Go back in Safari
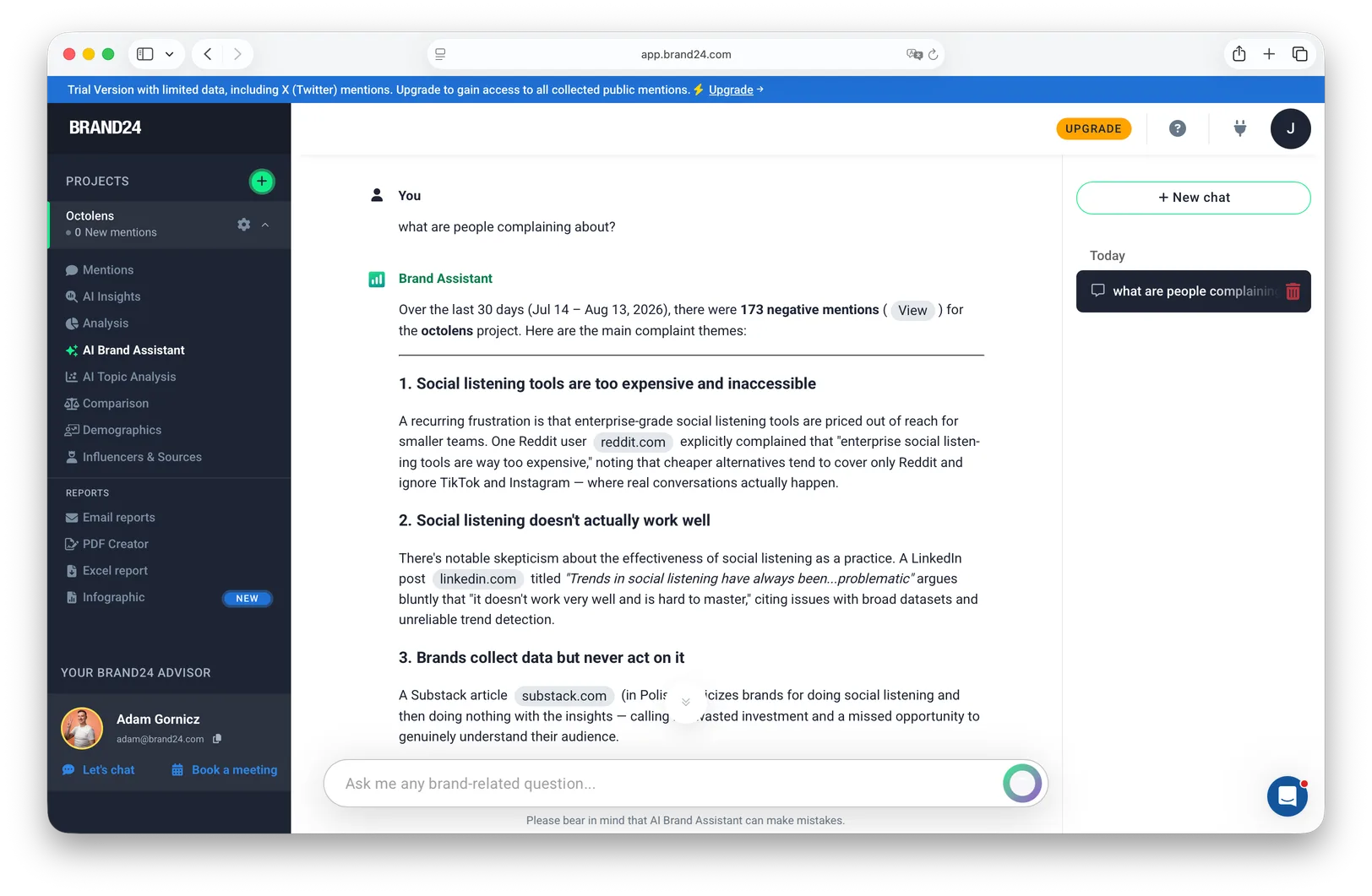The image size is (1372, 896). pyautogui.click(x=207, y=54)
